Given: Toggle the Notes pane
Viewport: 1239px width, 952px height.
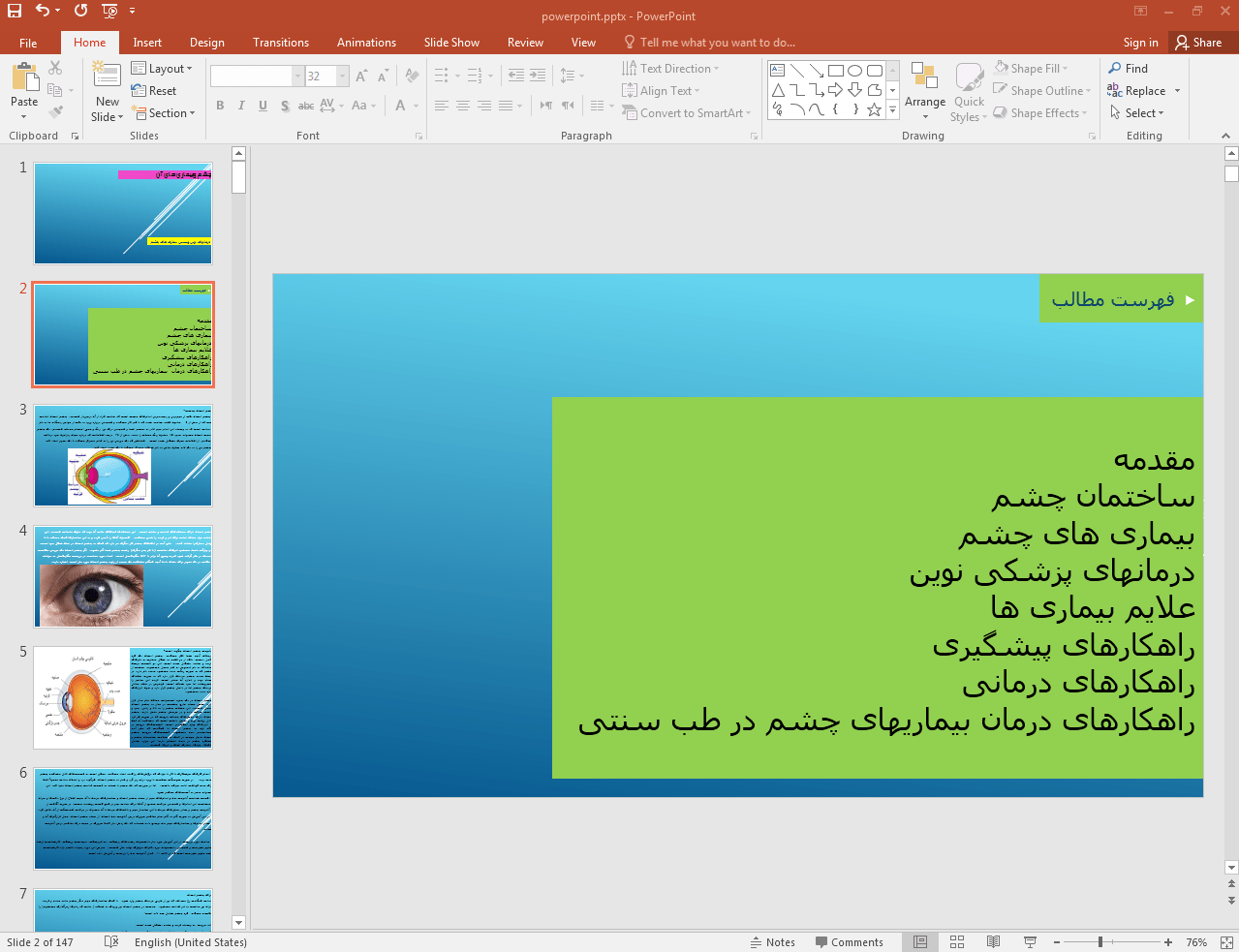Looking at the screenshot, I should [x=772, y=942].
